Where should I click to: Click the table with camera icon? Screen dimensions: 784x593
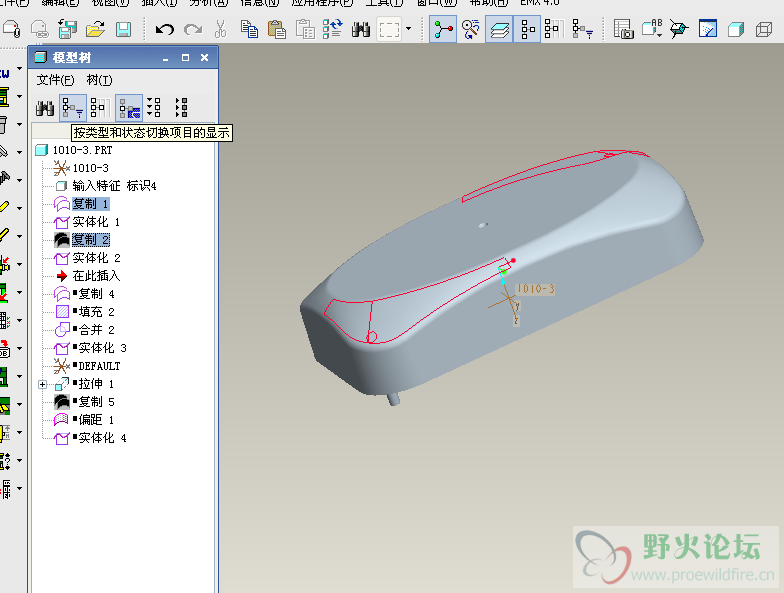(x=624, y=30)
